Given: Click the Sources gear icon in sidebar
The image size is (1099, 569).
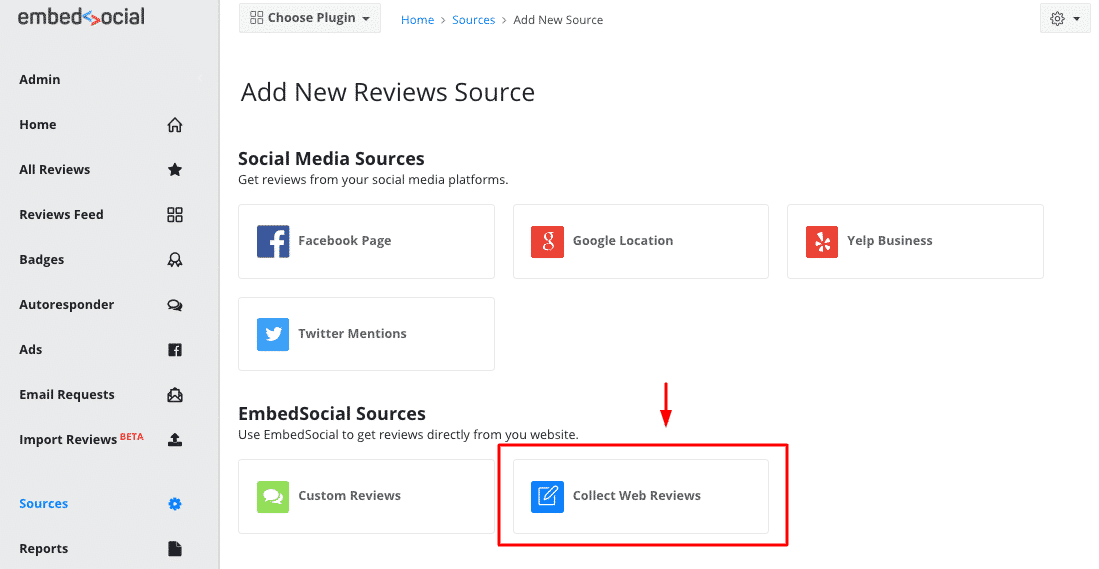Looking at the screenshot, I should point(175,504).
